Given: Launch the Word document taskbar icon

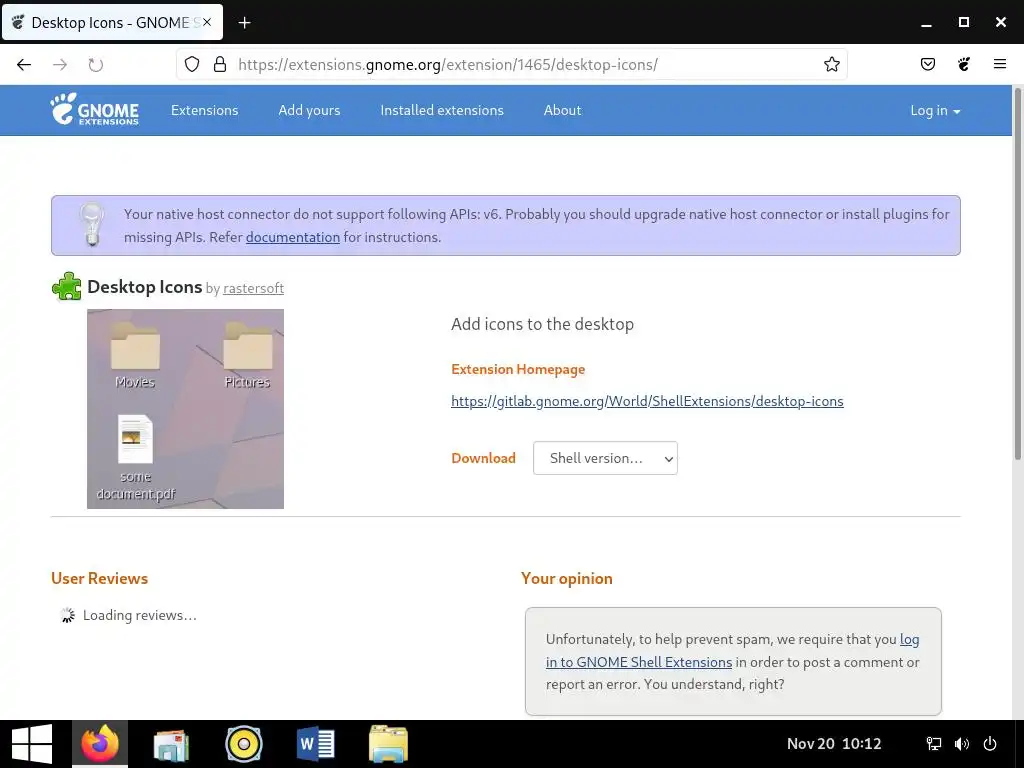Looking at the screenshot, I should [x=316, y=744].
